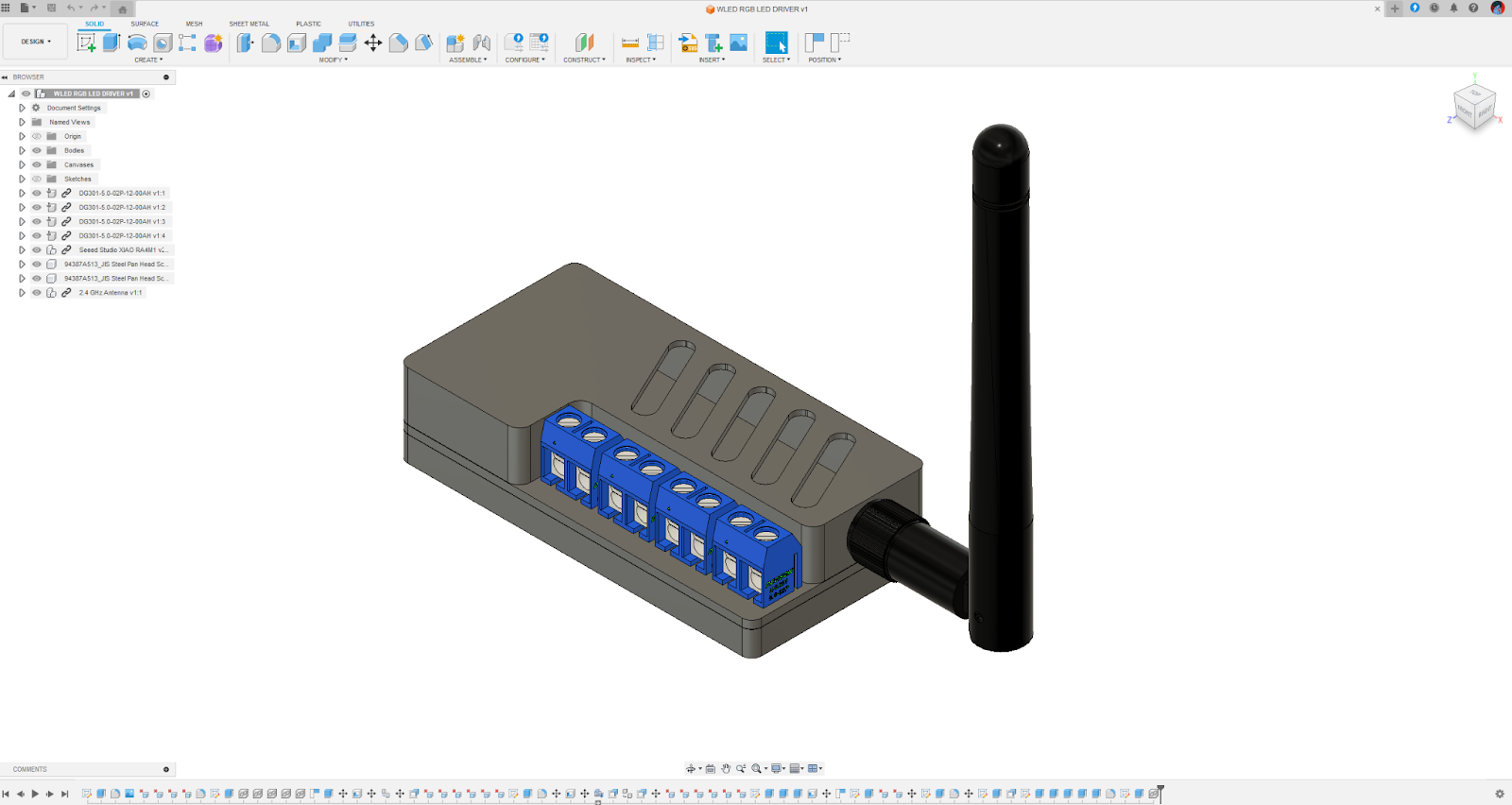Click the Joint tool icon
This screenshot has height=805, width=1512.
click(x=482, y=43)
